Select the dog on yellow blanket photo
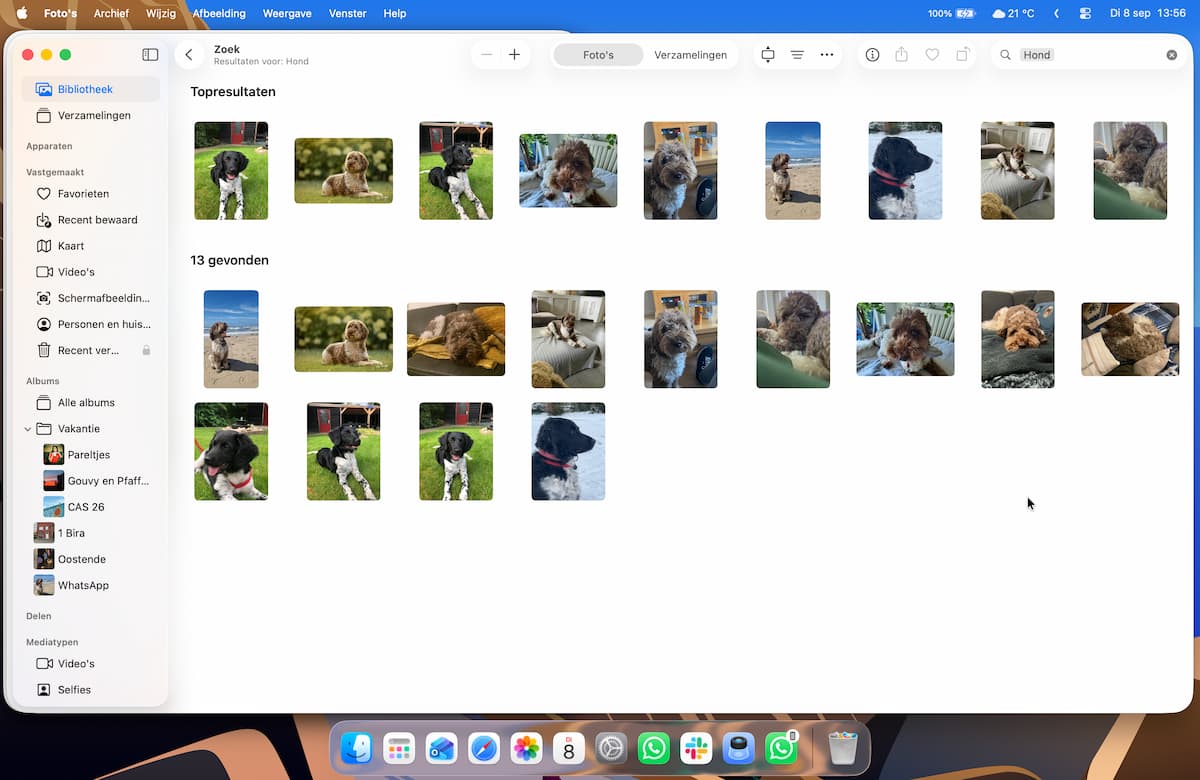 coord(456,339)
